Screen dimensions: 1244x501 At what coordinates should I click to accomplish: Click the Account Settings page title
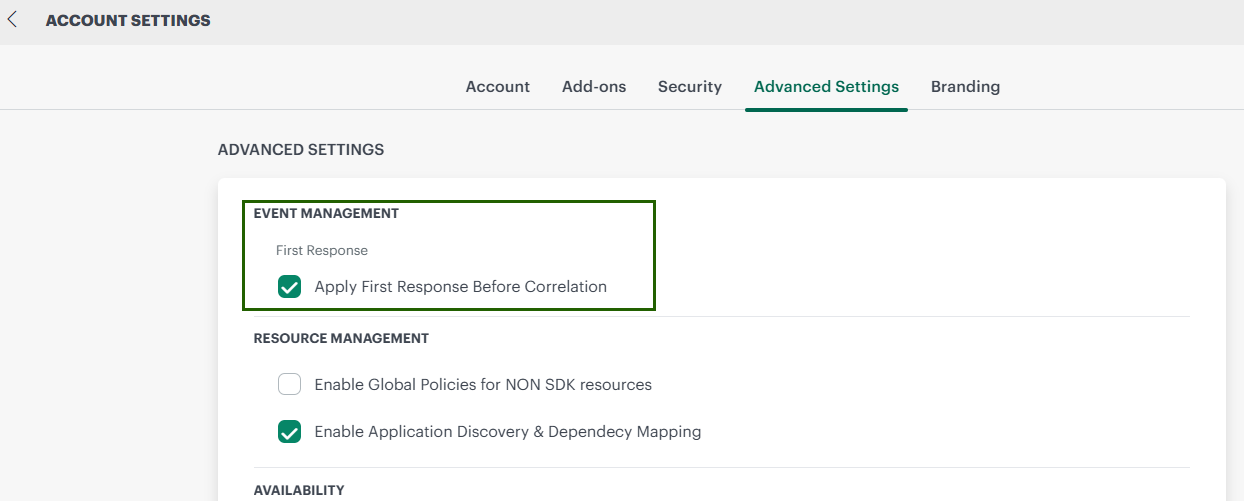pos(128,20)
